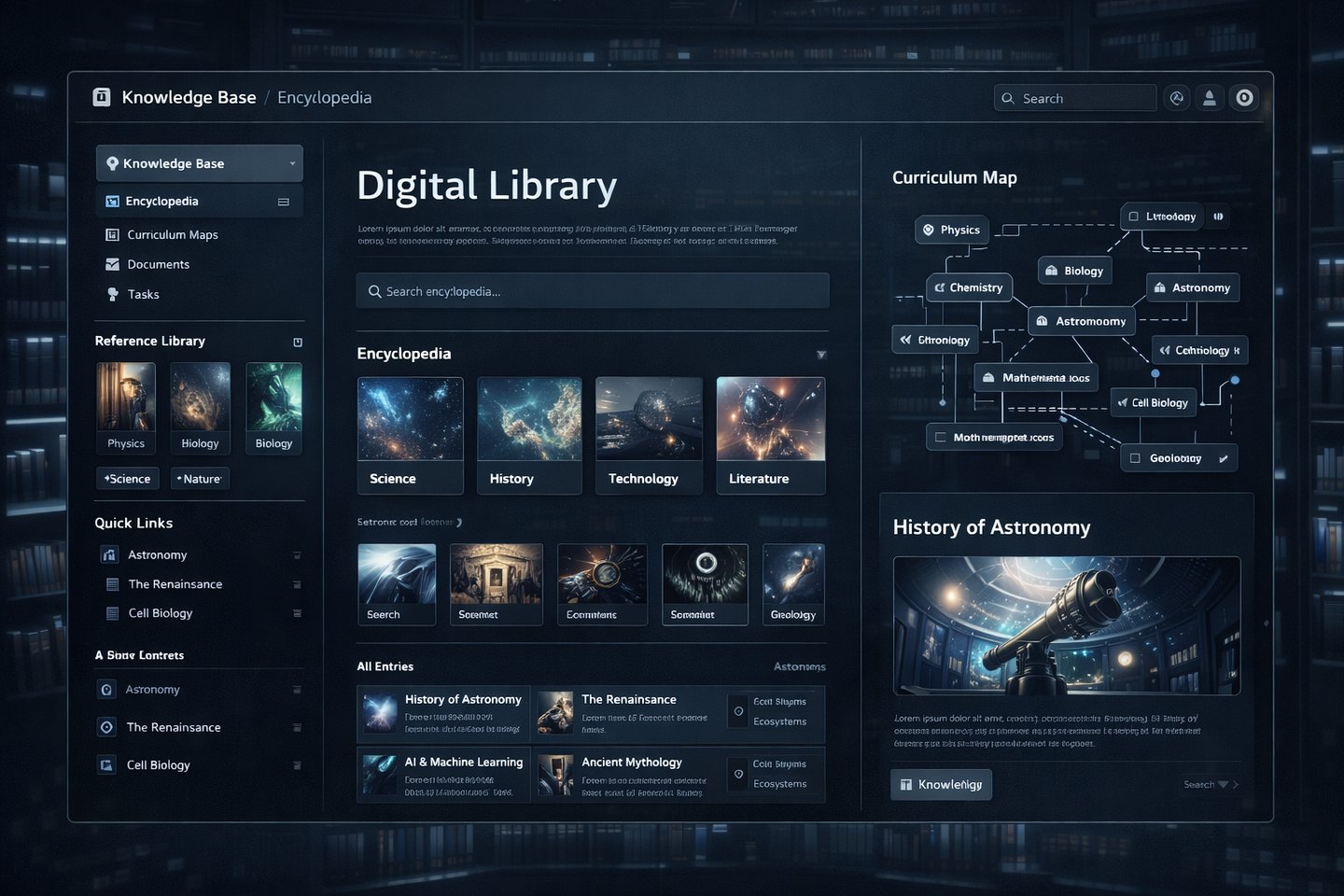The height and width of the screenshot is (896, 1344).
Task: Open History of Astronomy entry
Action: (x=443, y=714)
